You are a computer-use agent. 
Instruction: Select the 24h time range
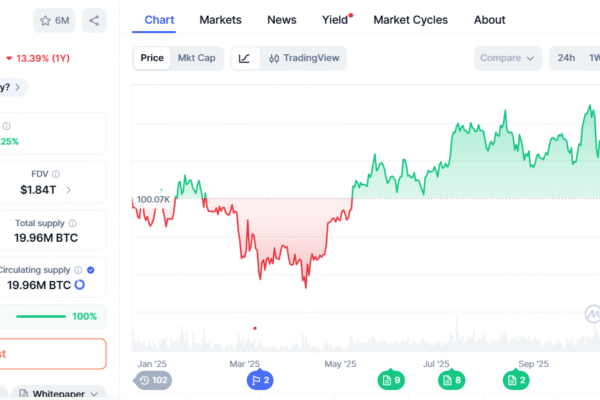coord(566,58)
